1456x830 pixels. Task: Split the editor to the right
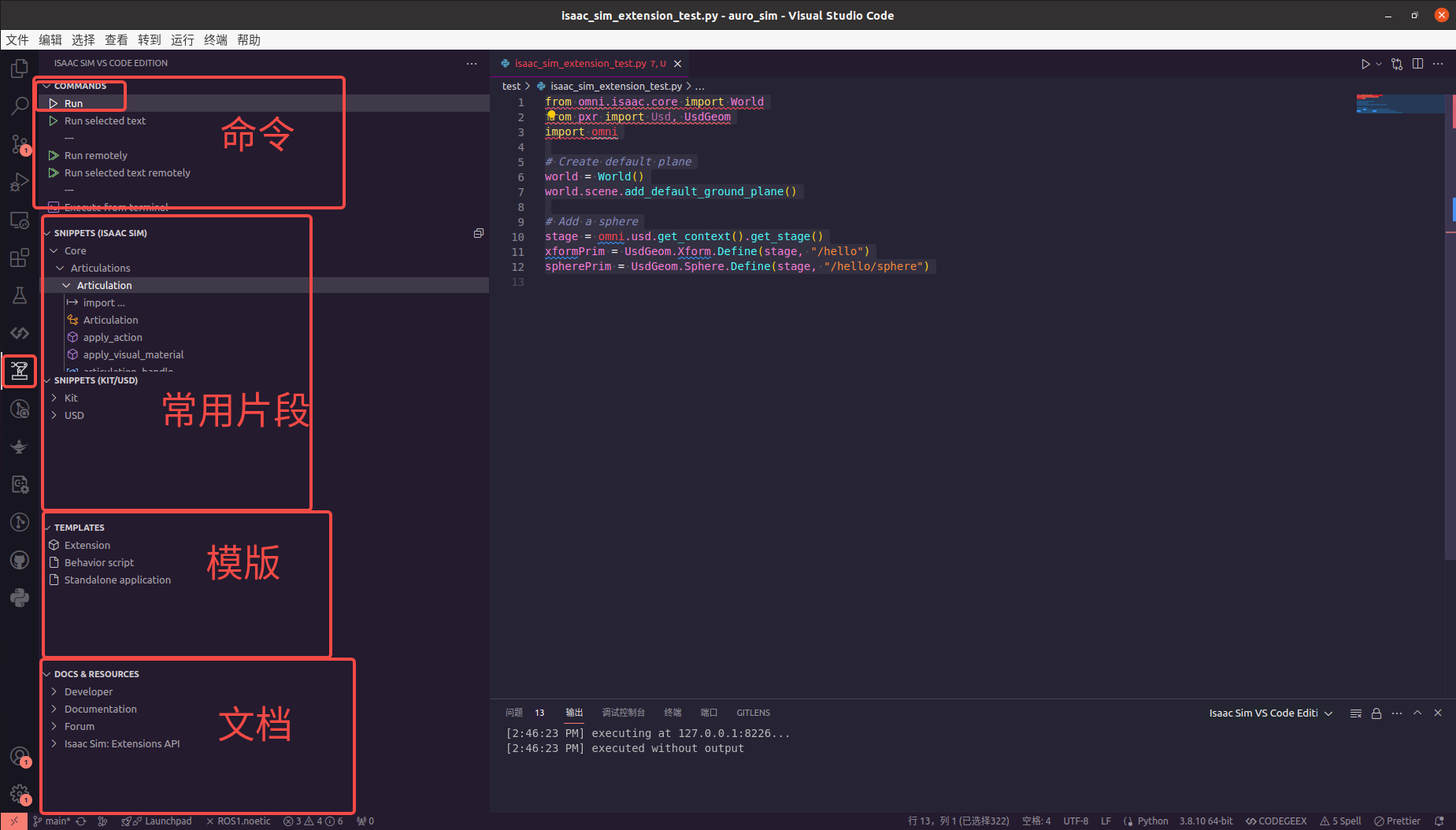1417,64
